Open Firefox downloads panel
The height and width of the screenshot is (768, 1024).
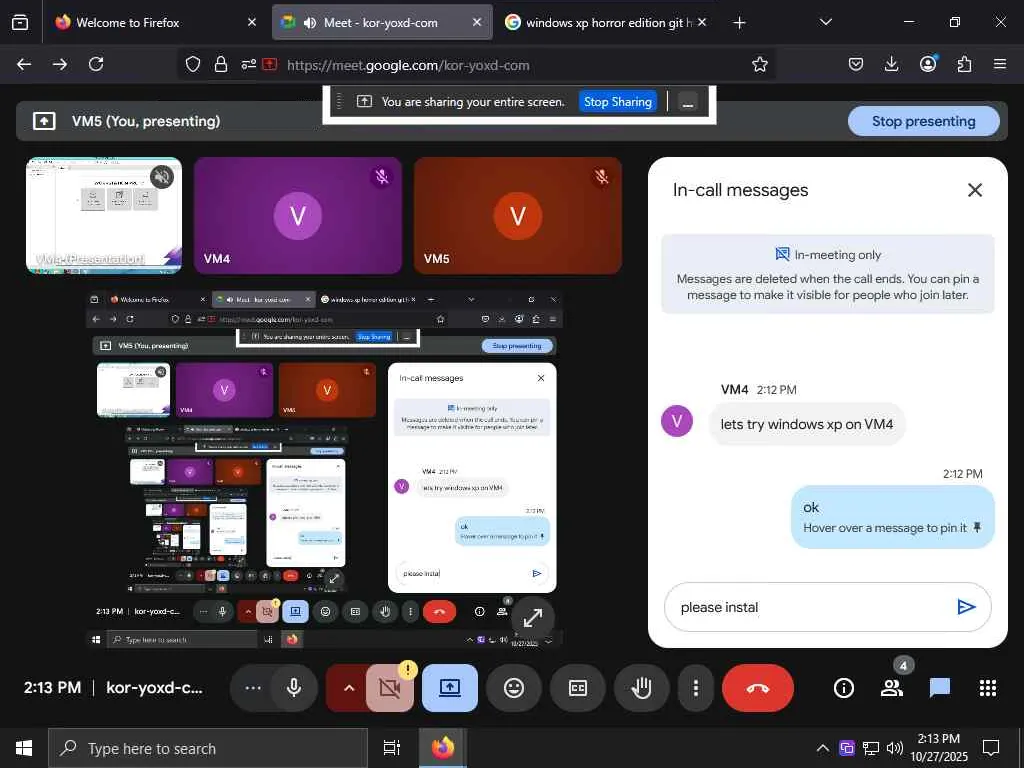[x=891, y=64]
